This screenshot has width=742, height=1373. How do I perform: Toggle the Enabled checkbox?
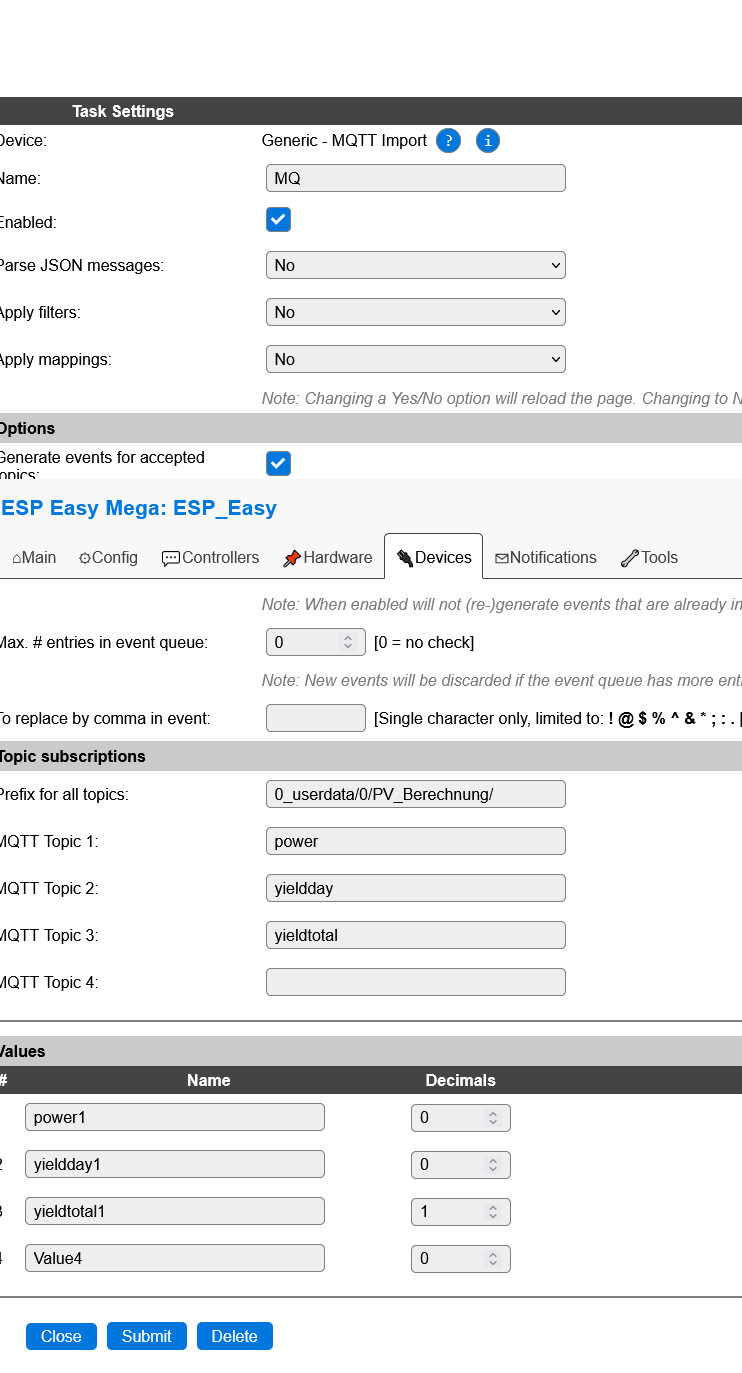[278, 220]
